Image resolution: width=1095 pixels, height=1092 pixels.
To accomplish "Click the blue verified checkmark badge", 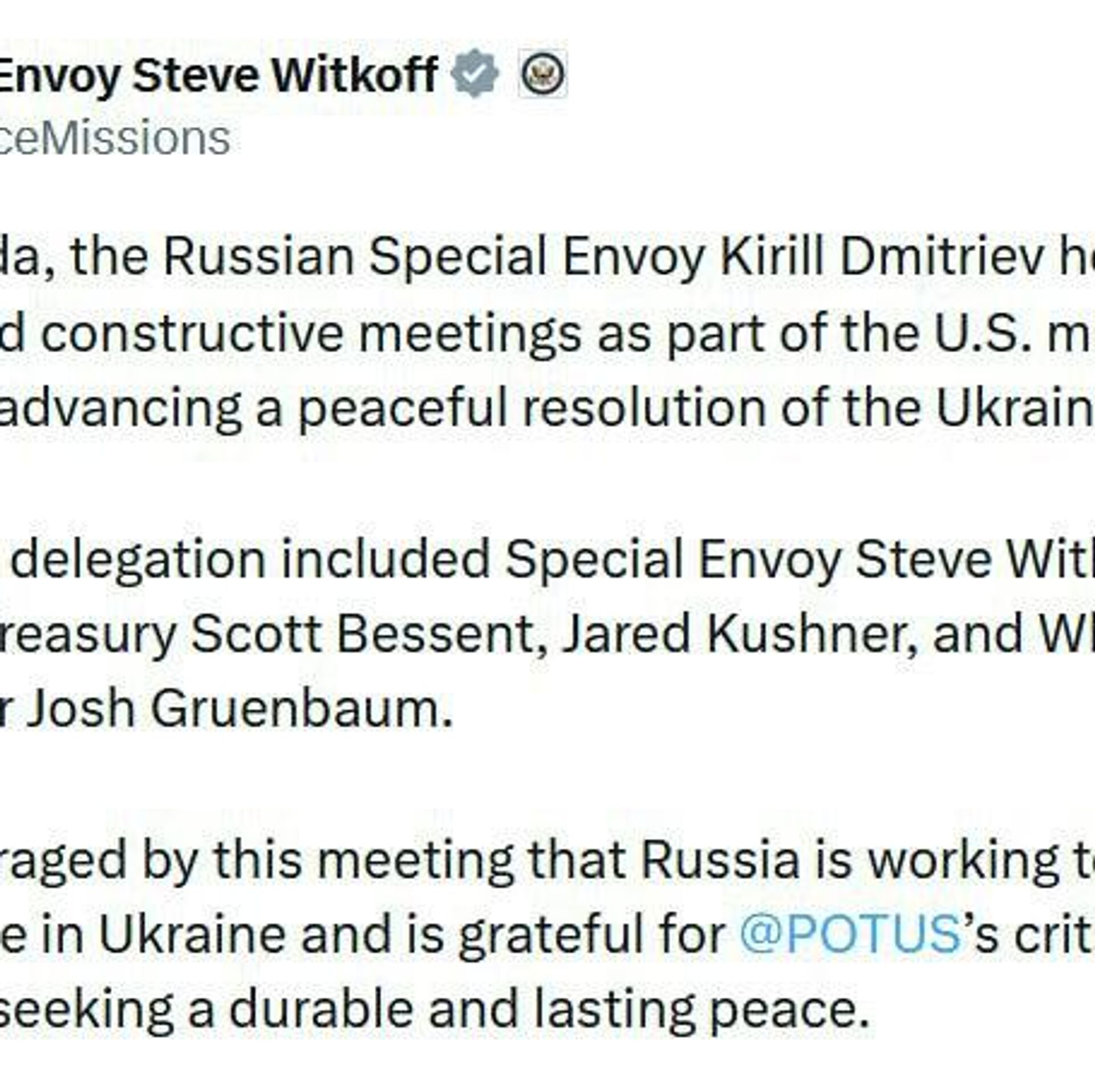I will 474,73.
